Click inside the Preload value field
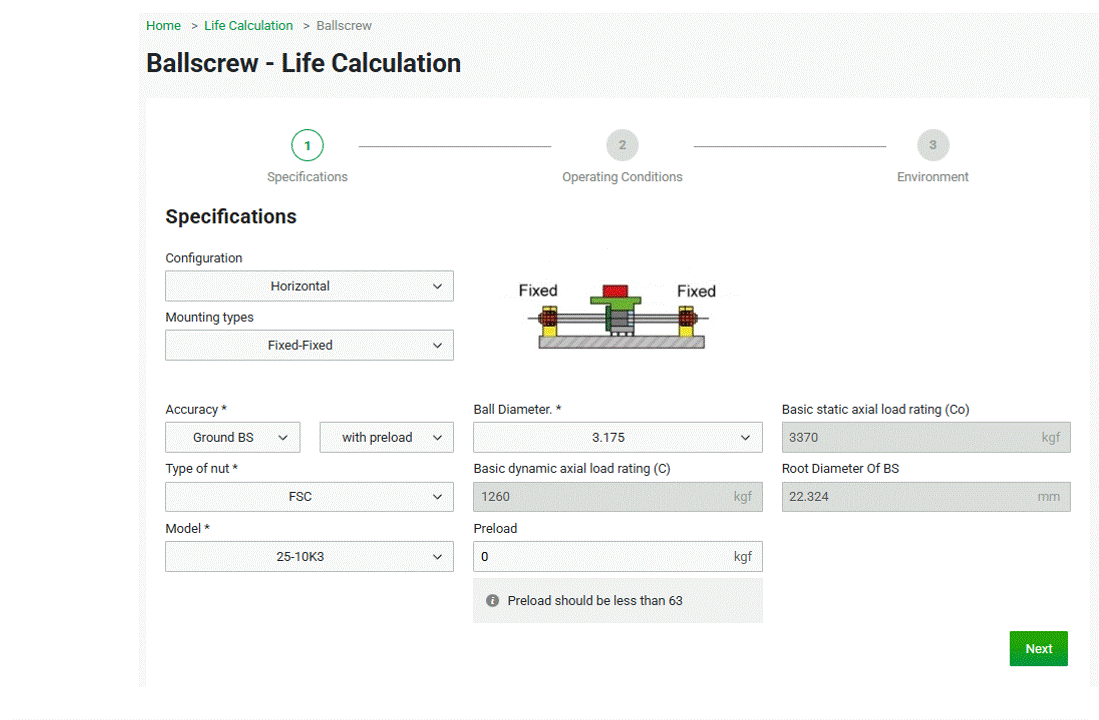 [600, 556]
